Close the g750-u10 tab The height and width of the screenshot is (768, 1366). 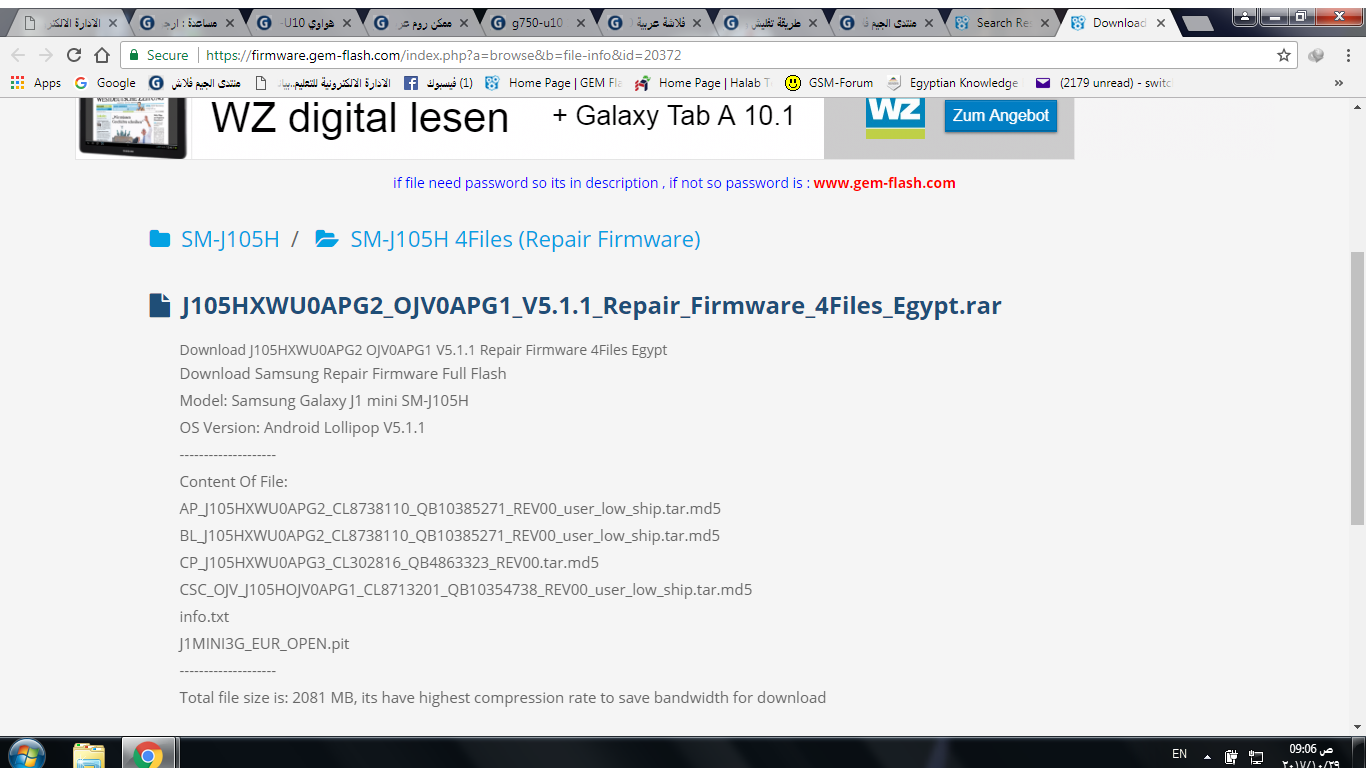tap(580, 22)
